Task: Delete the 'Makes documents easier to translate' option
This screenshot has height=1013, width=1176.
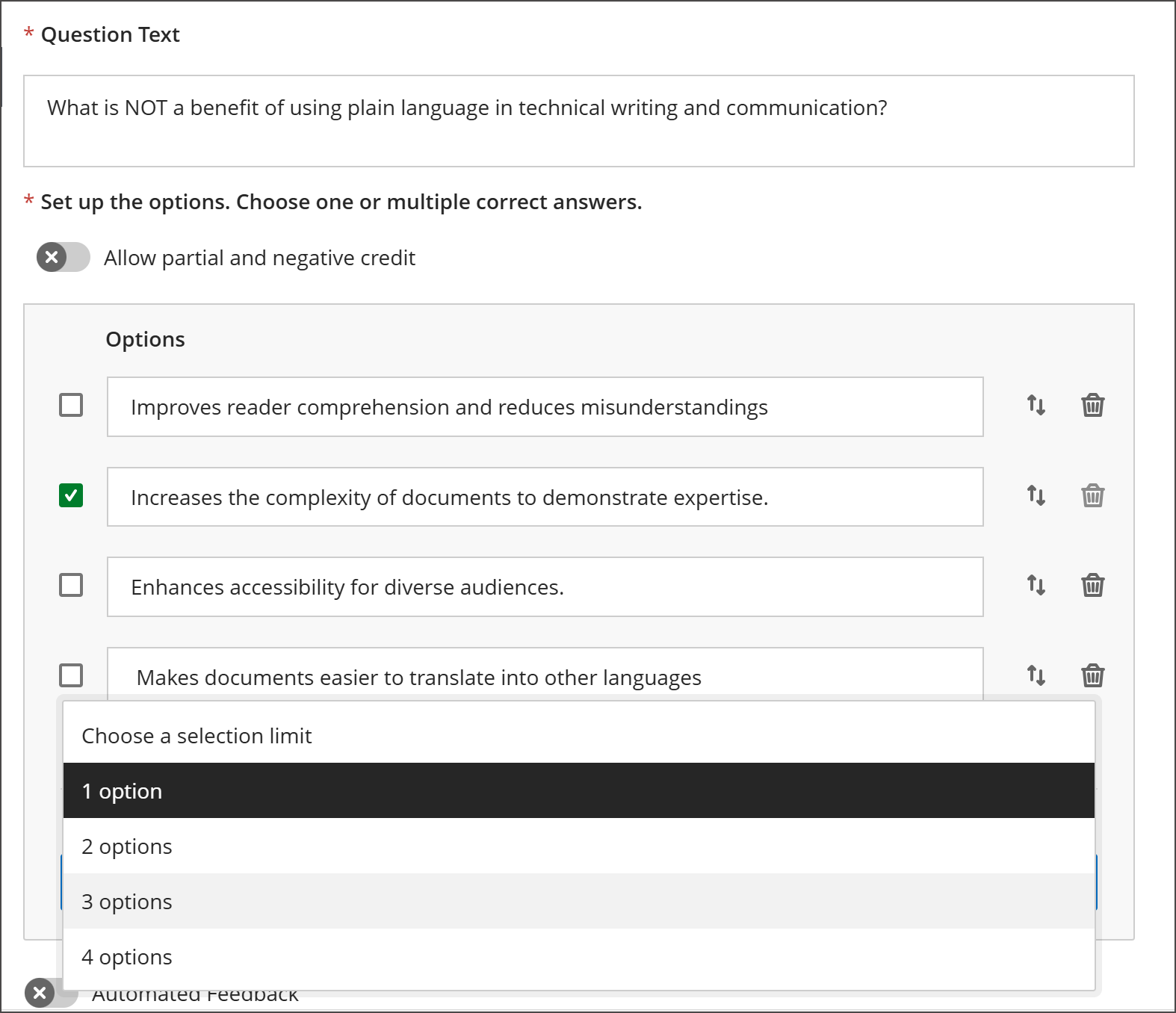Action: tap(1092, 676)
